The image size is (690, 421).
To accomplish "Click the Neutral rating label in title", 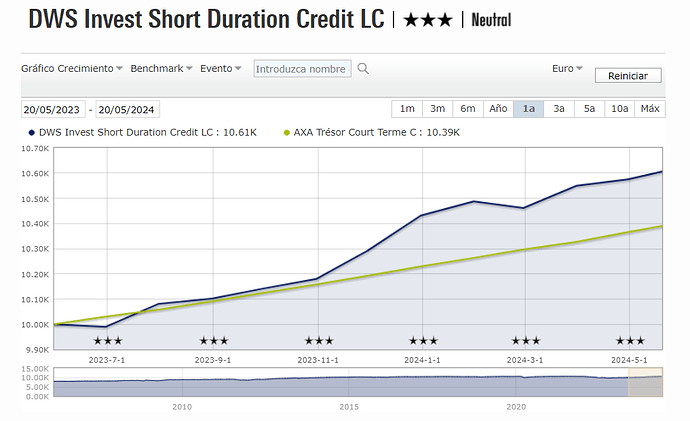I will click(x=491, y=20).
